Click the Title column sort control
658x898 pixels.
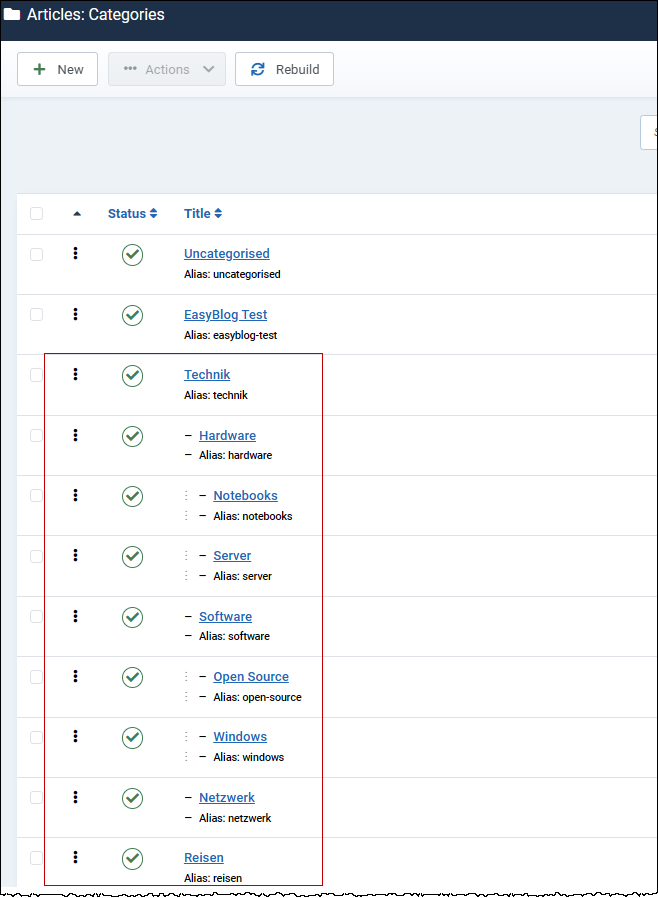(203, 213)
